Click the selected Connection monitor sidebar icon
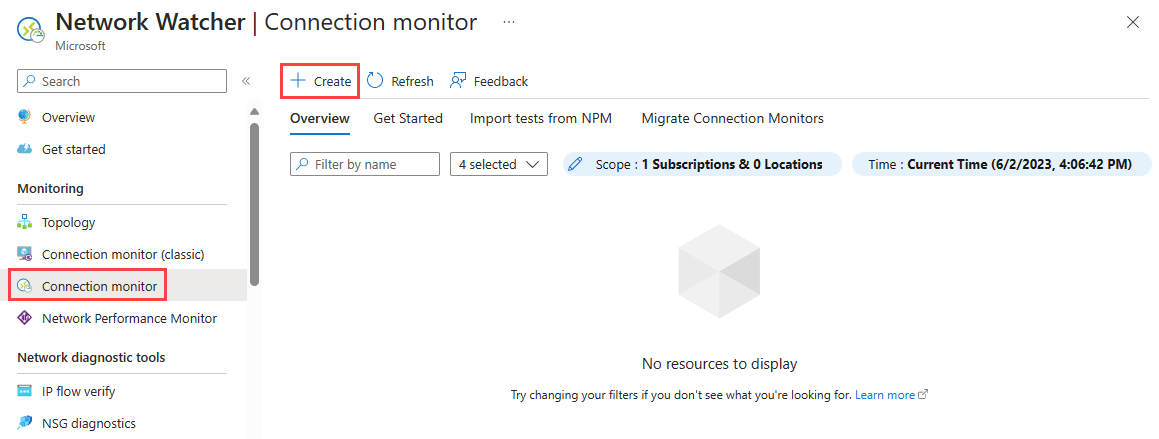The width and height of the screenshot is (1159, 439). click(x=24, y=286)
